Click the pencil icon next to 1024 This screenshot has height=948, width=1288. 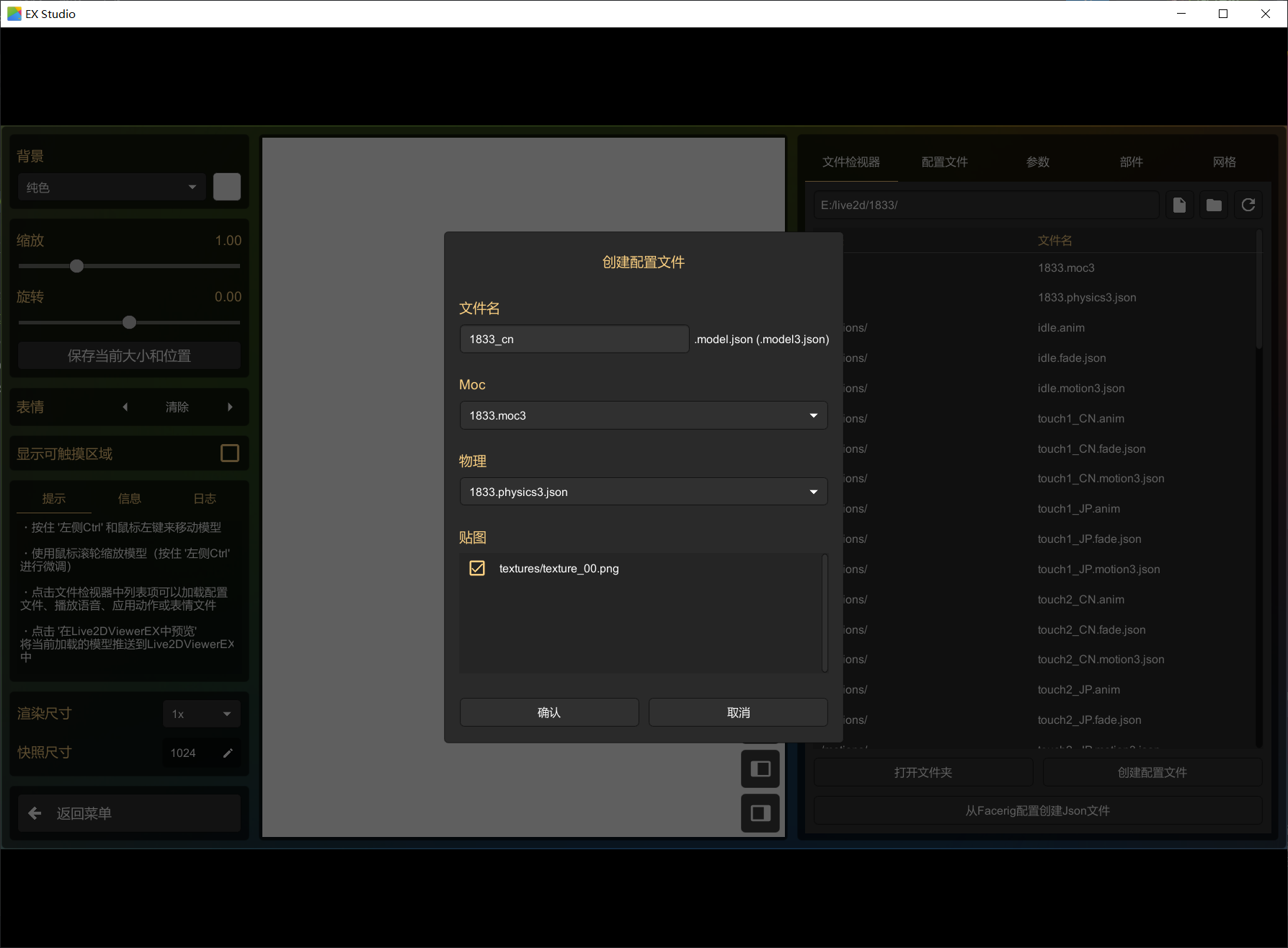[x=228, y=753]
